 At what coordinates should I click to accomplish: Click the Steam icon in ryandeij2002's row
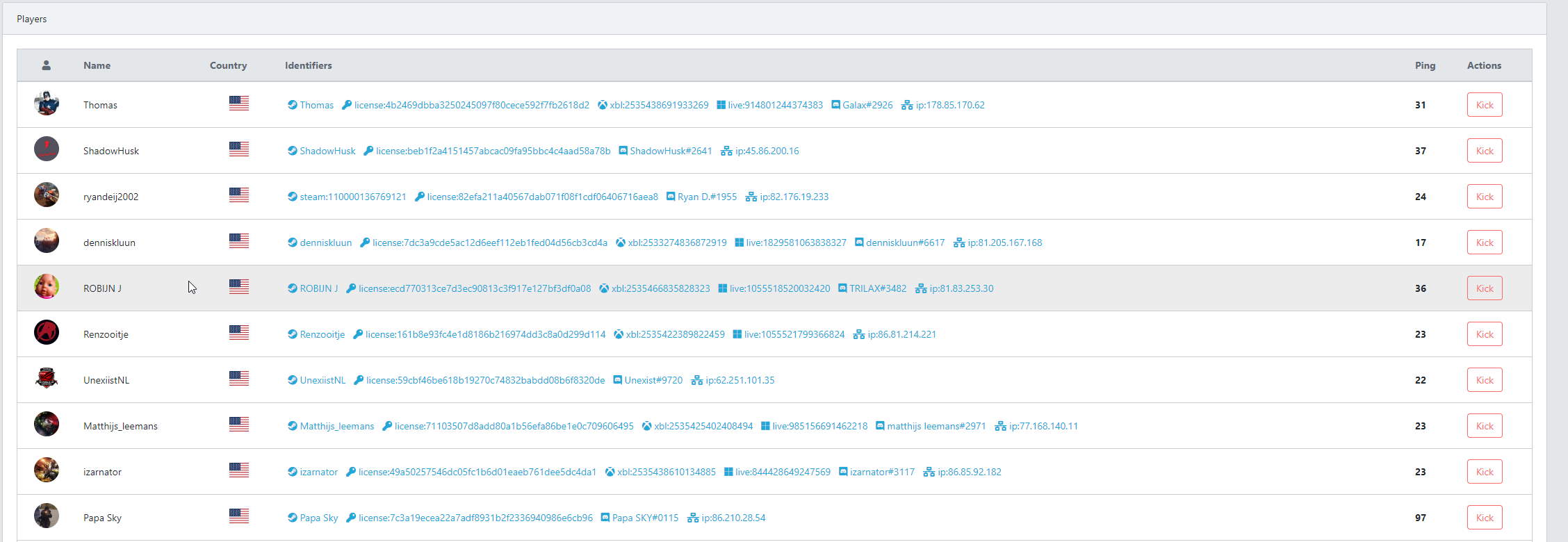(292, 197)
